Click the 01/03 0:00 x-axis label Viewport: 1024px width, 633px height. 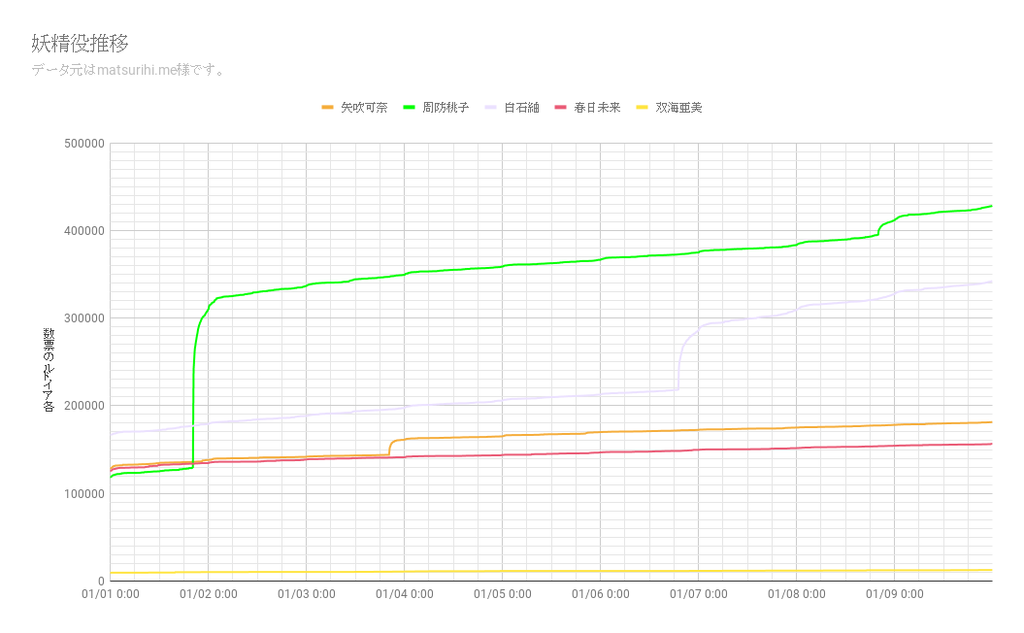306,594
